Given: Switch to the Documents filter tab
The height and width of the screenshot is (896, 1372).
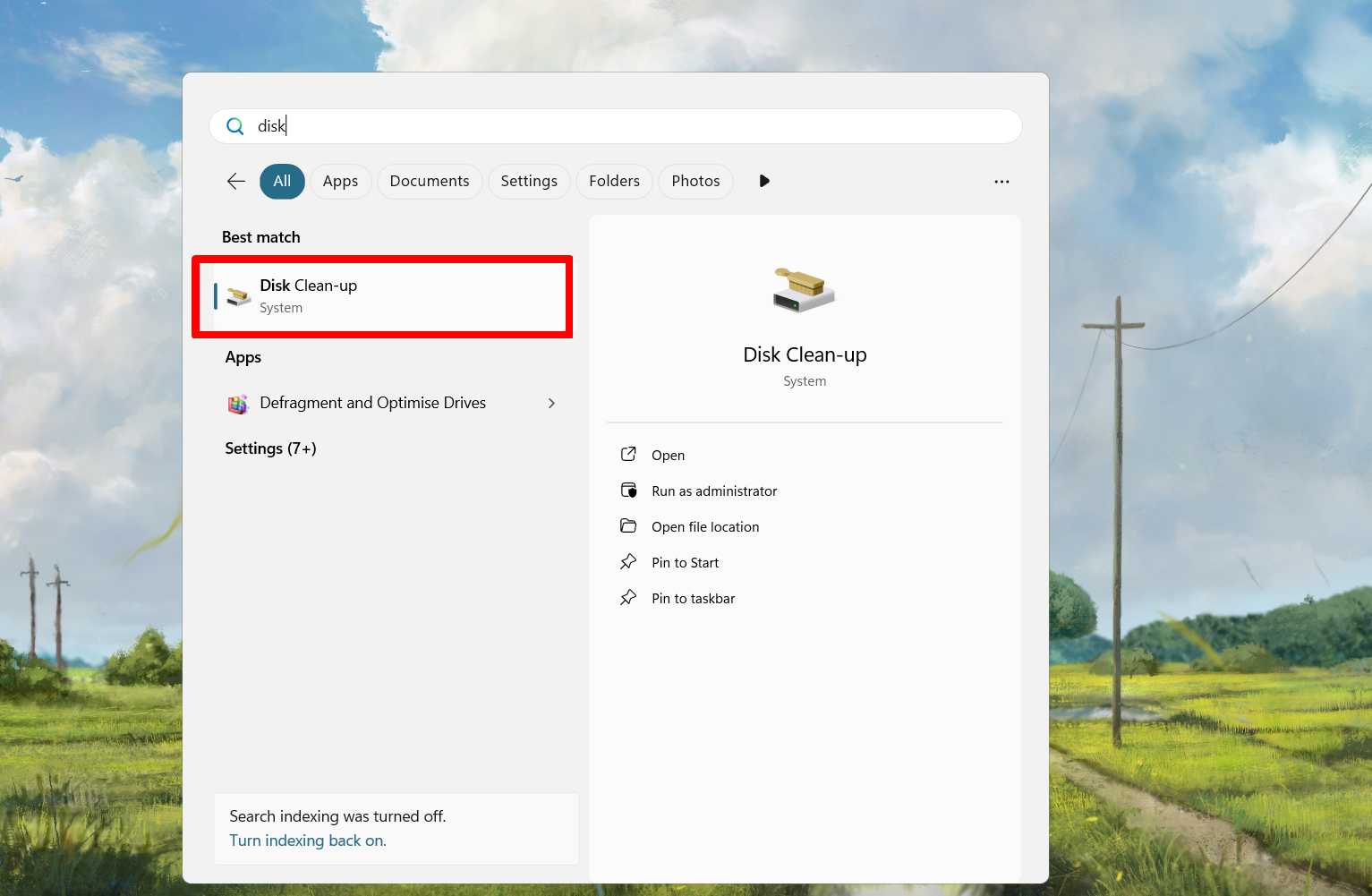Looking at the screenshot, I should [x=430, y=181].
